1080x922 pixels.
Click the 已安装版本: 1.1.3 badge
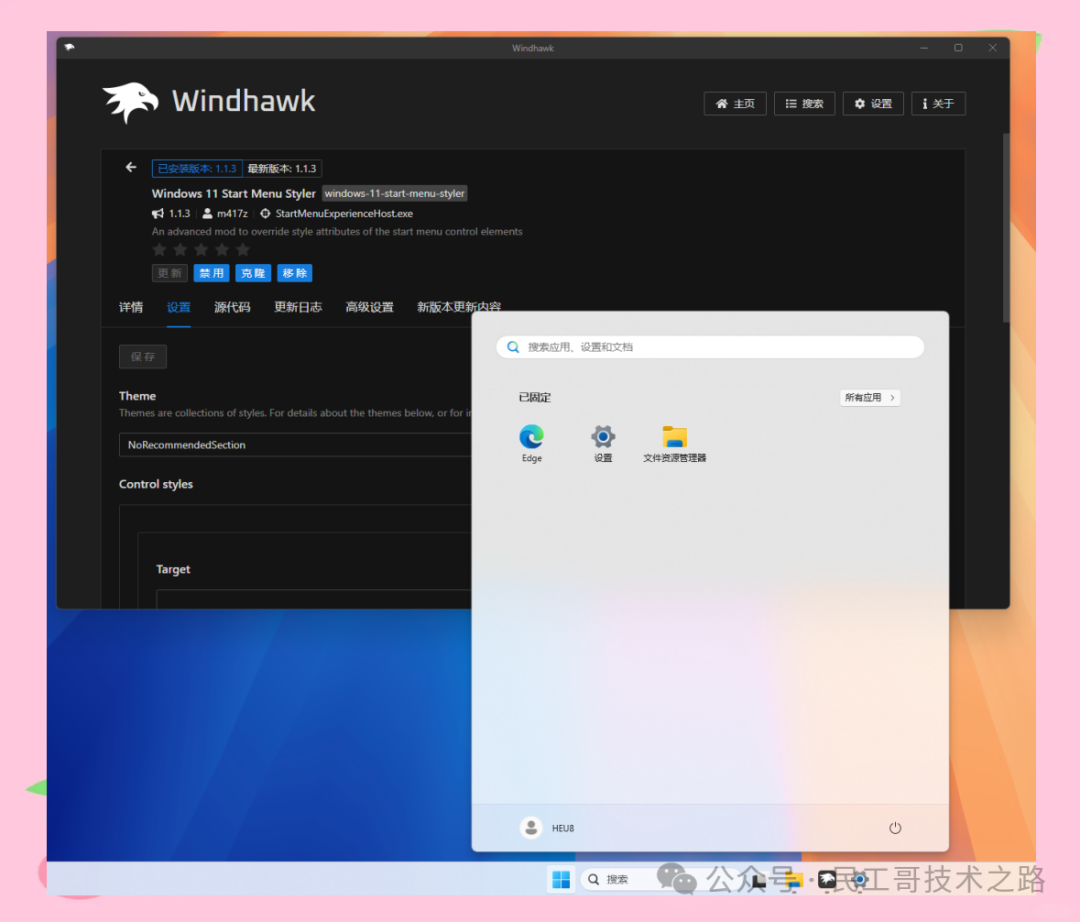(197, 169)
